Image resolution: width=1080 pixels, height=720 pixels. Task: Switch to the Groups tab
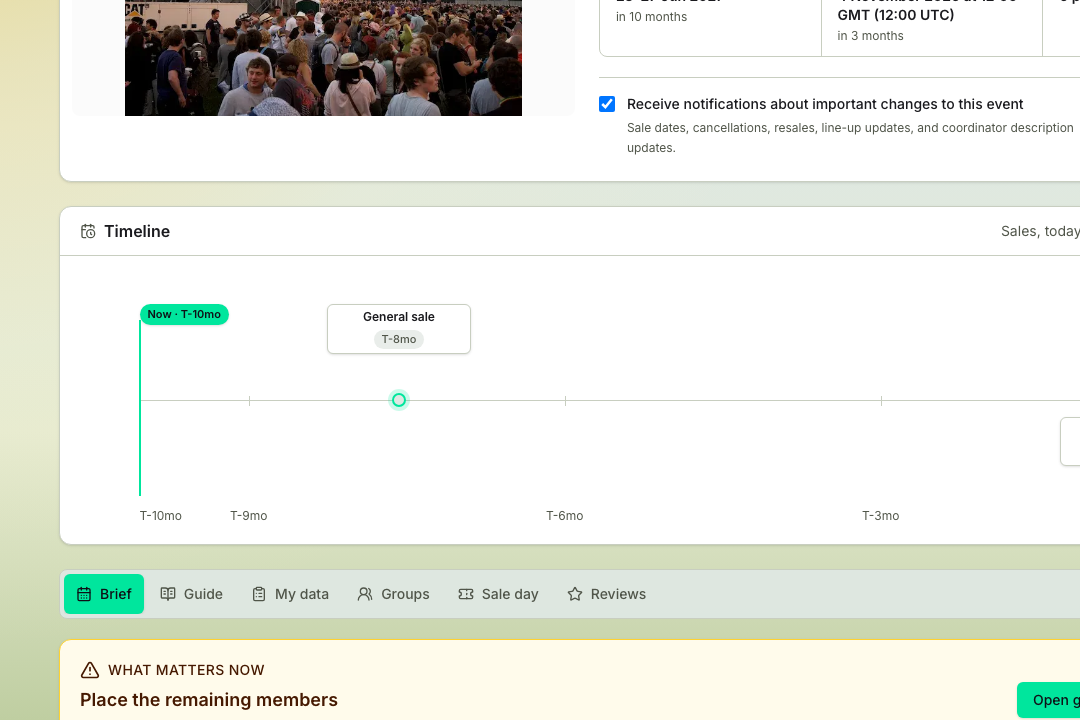pos(393,594)
